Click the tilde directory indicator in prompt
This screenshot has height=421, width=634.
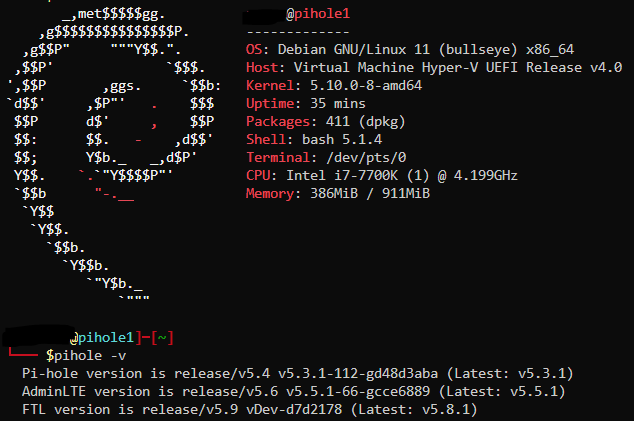162,338
